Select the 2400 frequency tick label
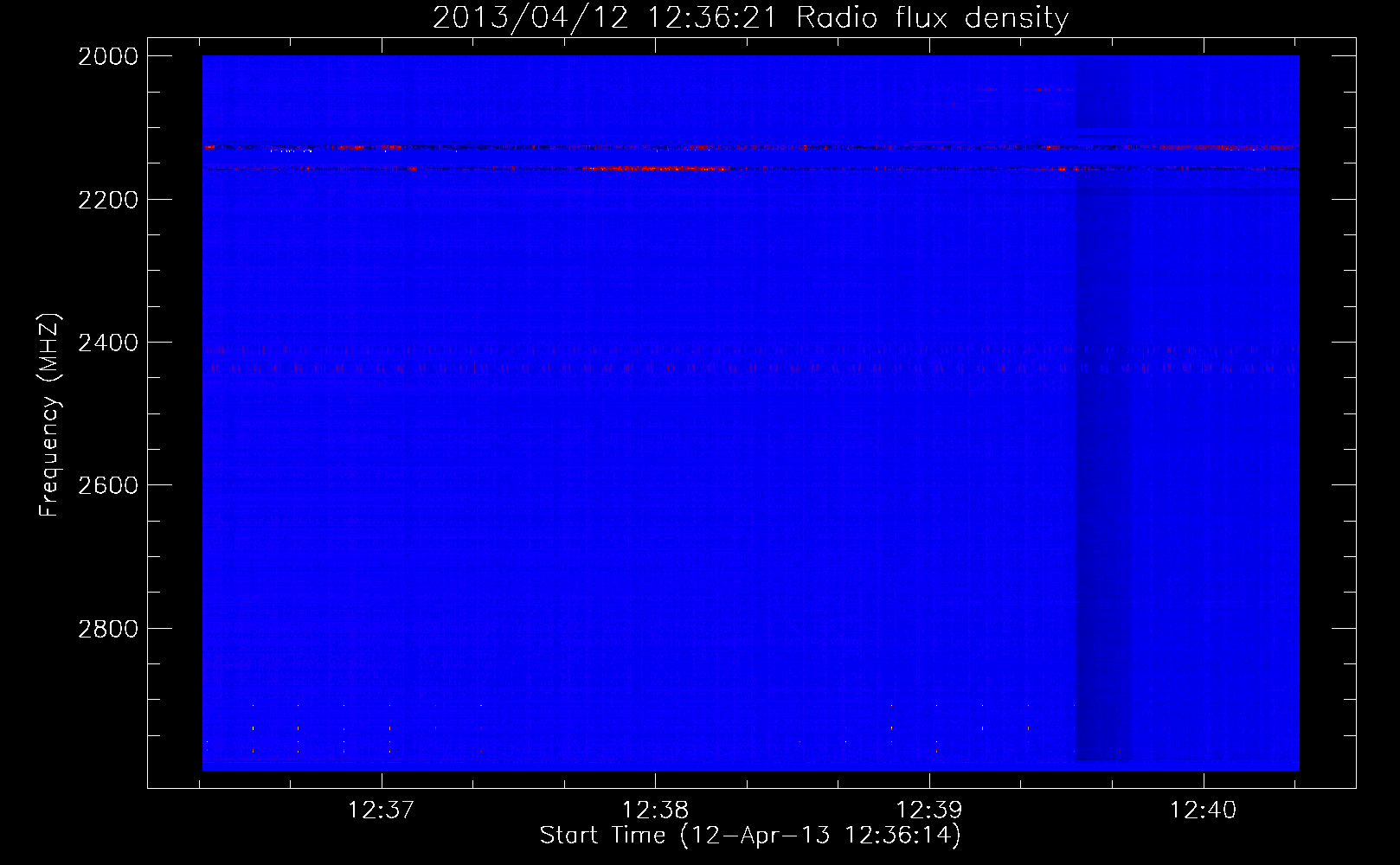Viewport: 1400px width, 865px height. coord(108,343)
